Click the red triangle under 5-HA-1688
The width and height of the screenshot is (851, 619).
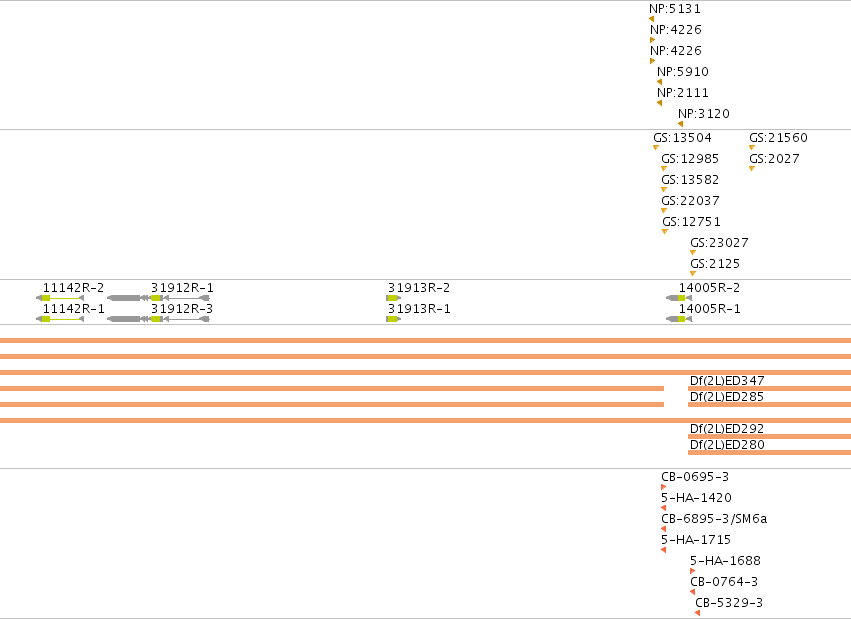pos(693,571)
